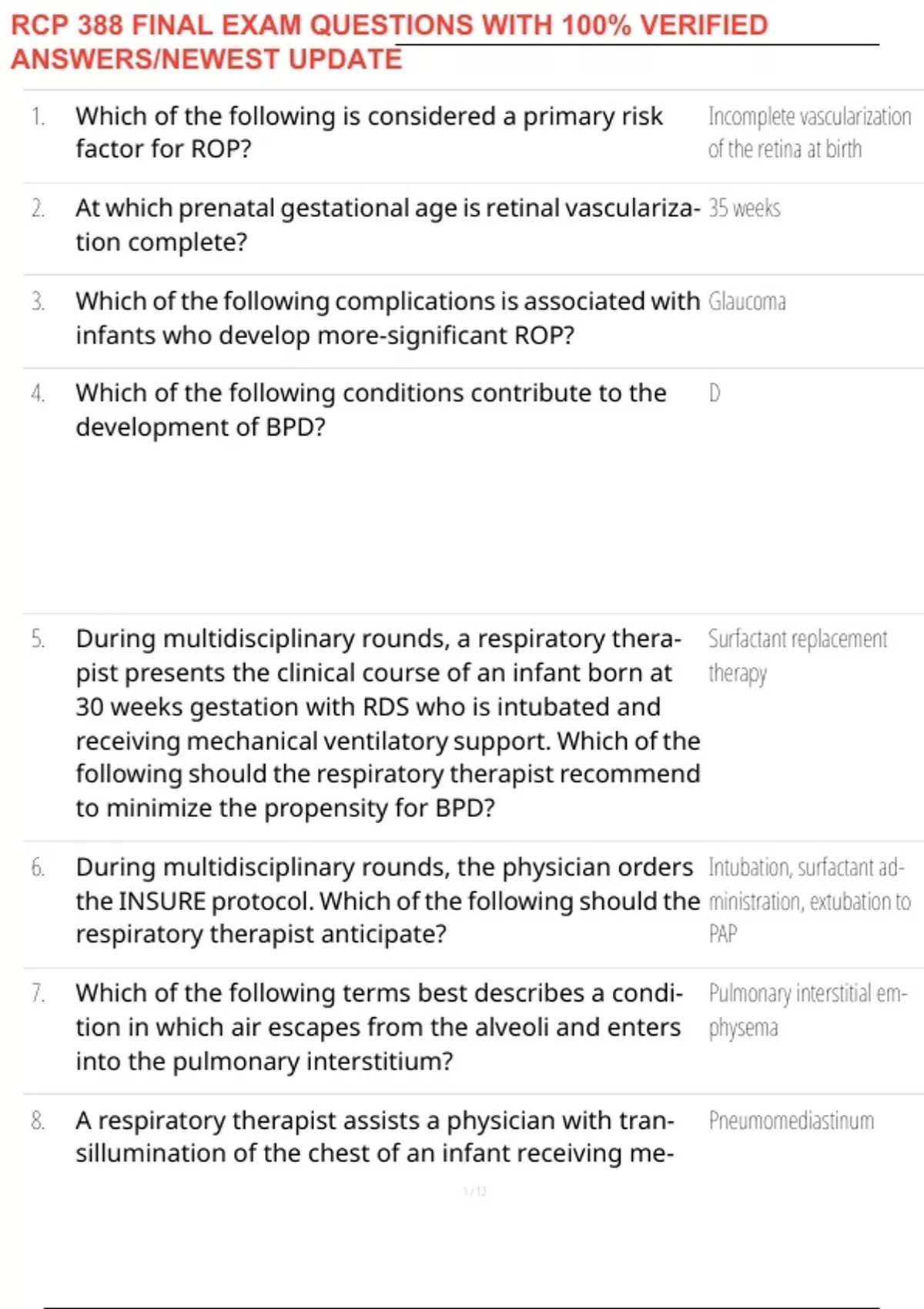Viewport: 924px width, 1309px height.
Task: Click 'Surfactant replacement therapy' answer
Action: pos(798,656)
